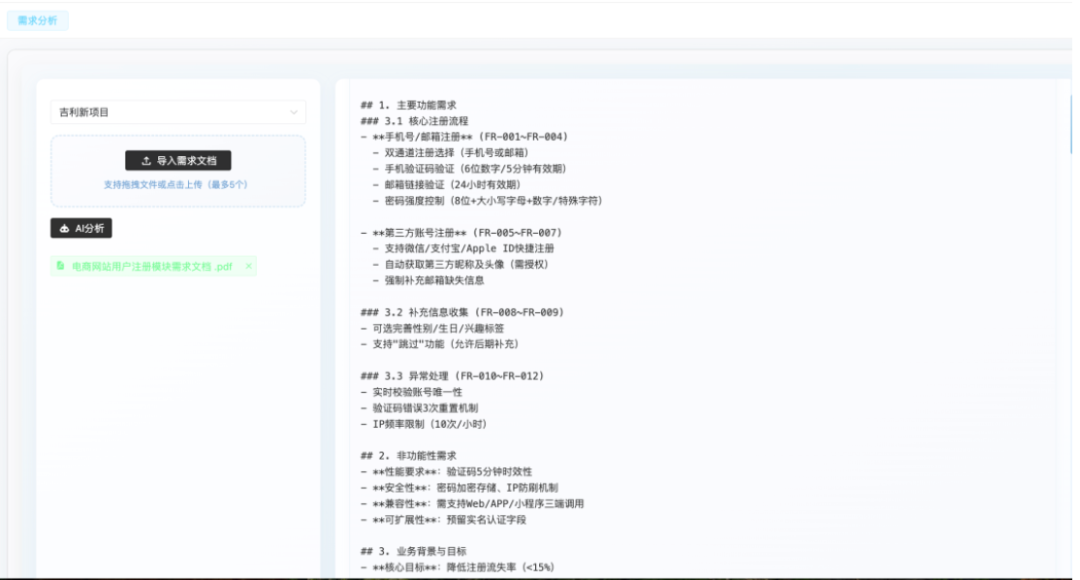Remove the uploaded PDF by clicking its × icon

click(249, 267)
